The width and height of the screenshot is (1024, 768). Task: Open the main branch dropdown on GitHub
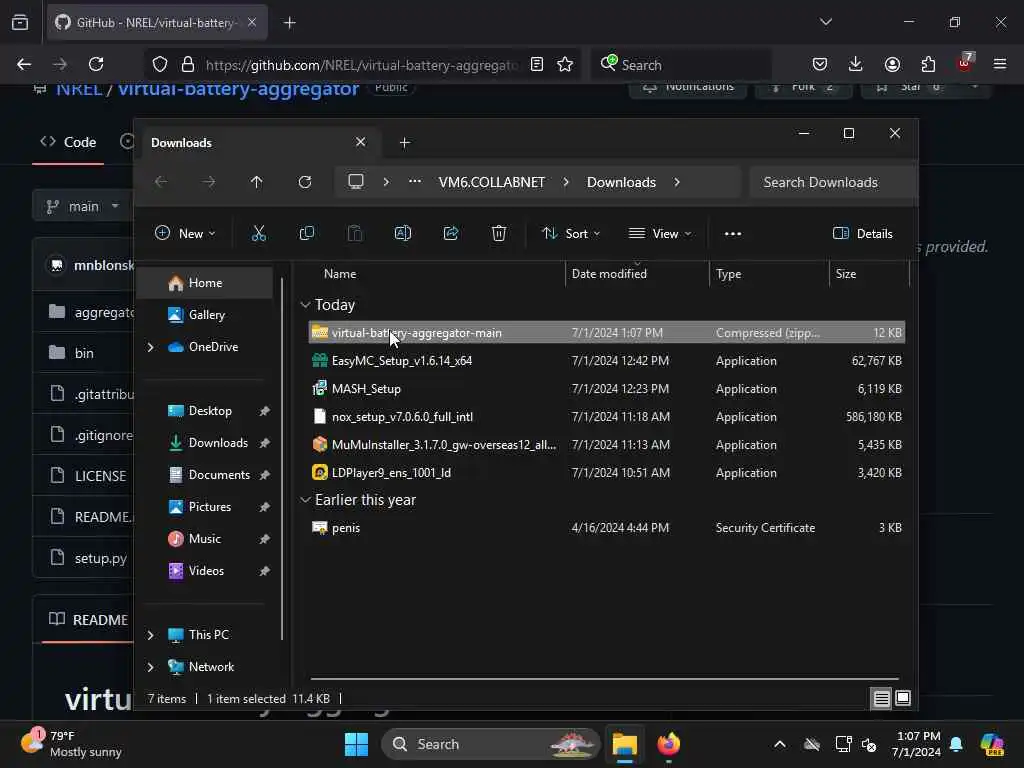click(x=82, y=206)
